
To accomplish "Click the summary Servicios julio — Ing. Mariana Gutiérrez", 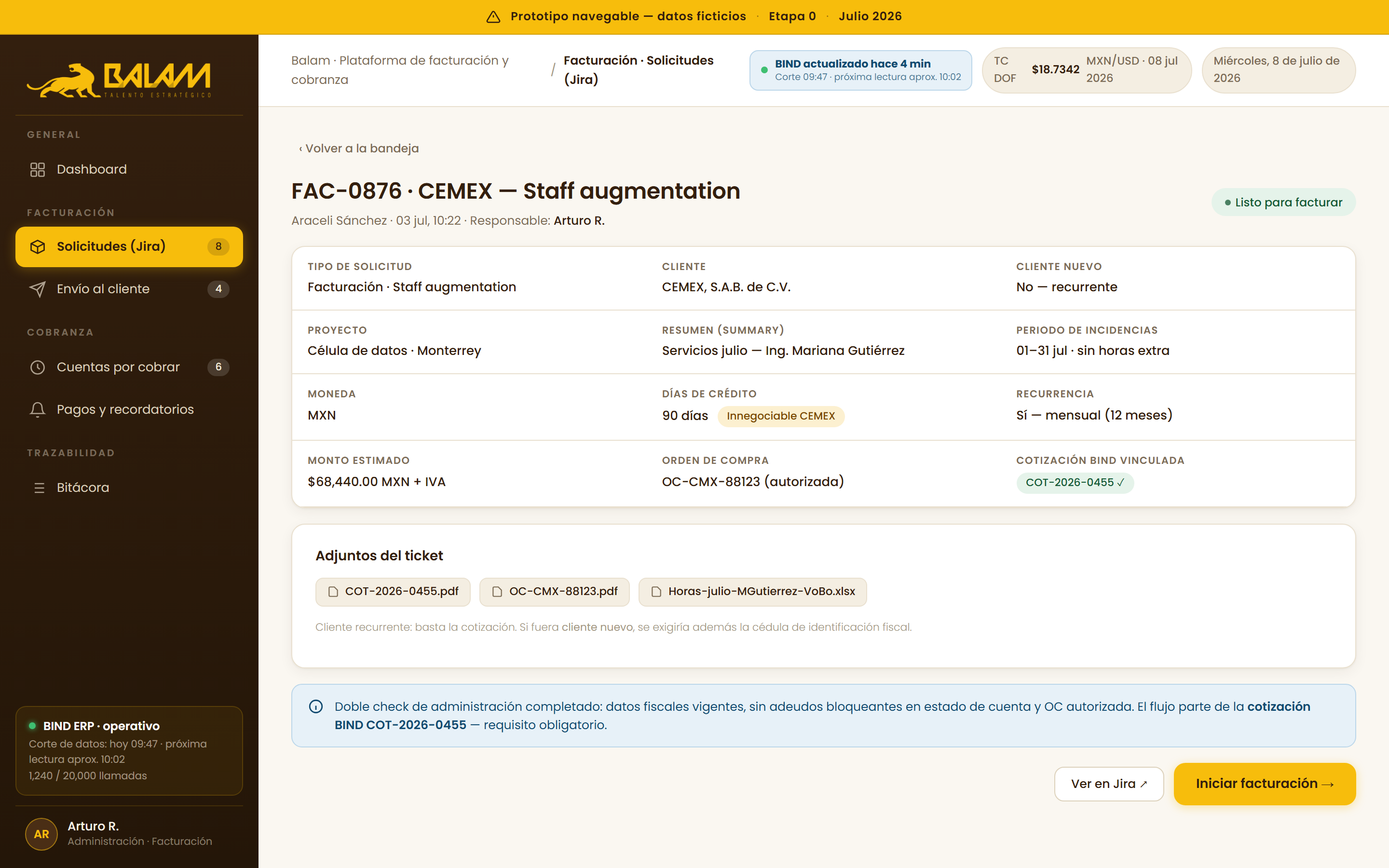I will click(x=783, y=351).
